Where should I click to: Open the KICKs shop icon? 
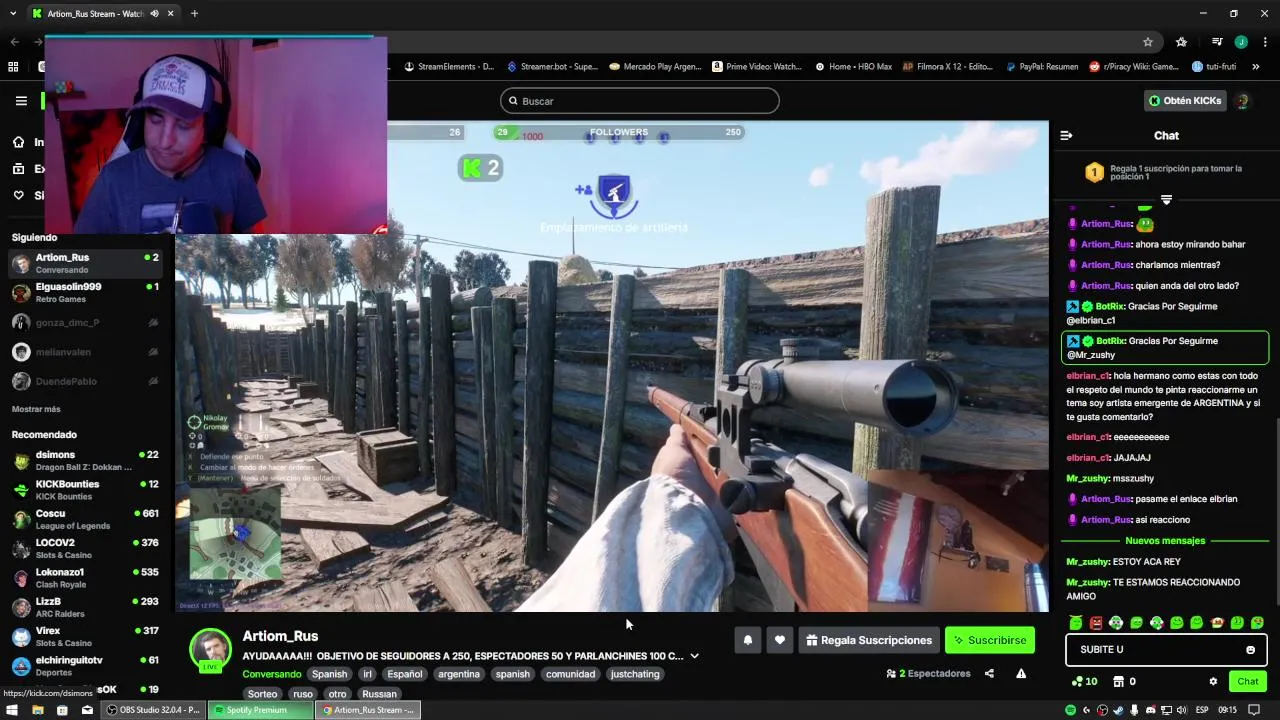pos(1119,682)
